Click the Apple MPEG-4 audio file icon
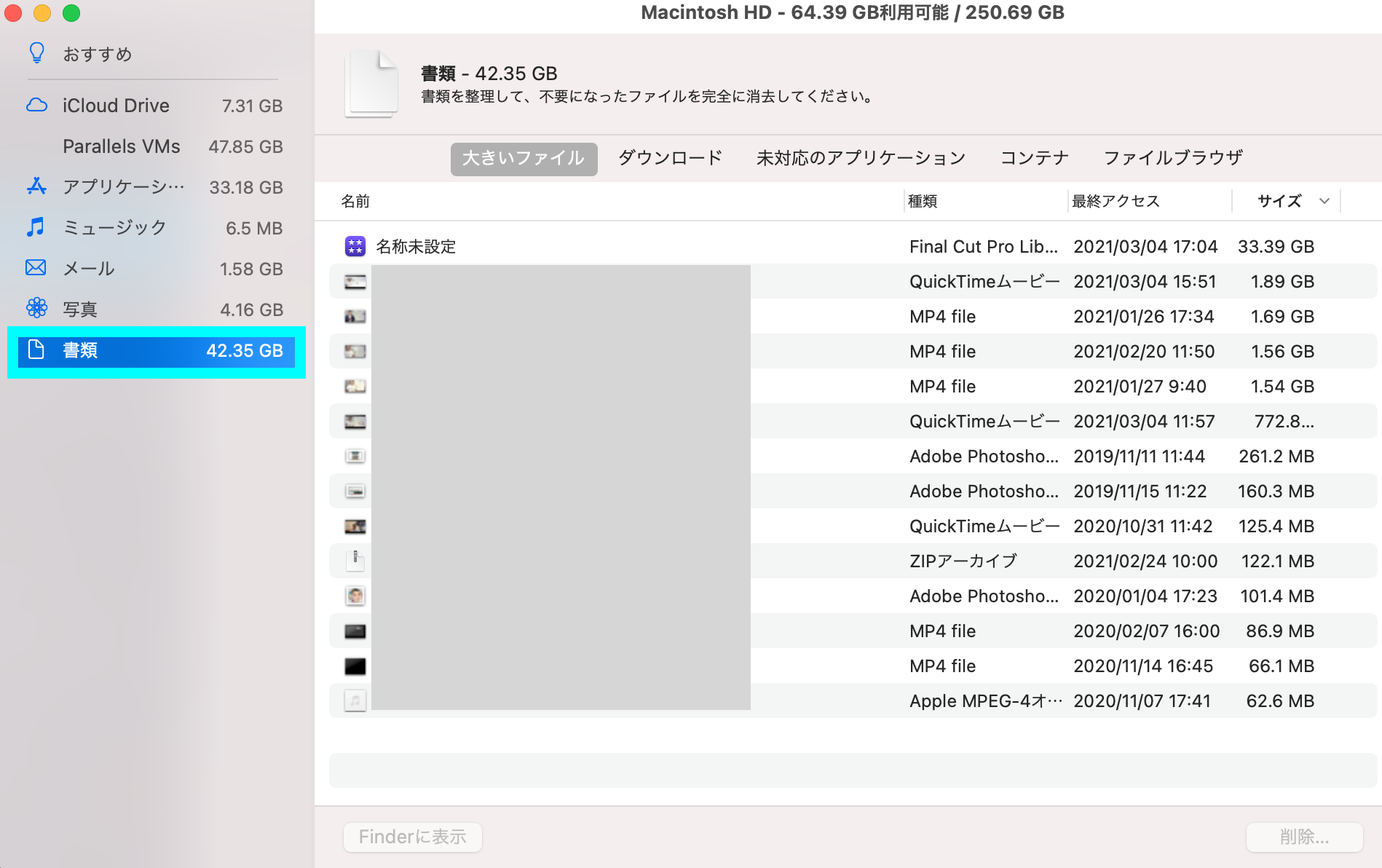 coord(355,701)
